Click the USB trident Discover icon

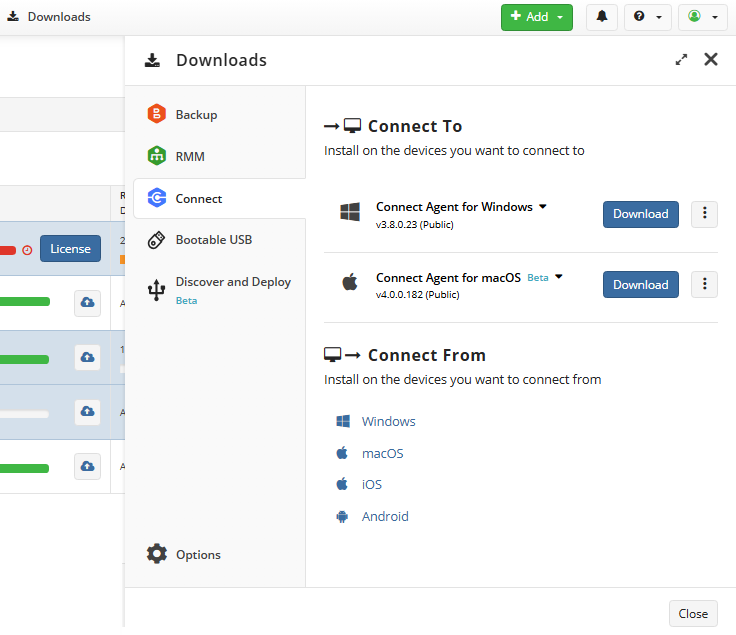point(156,290)
